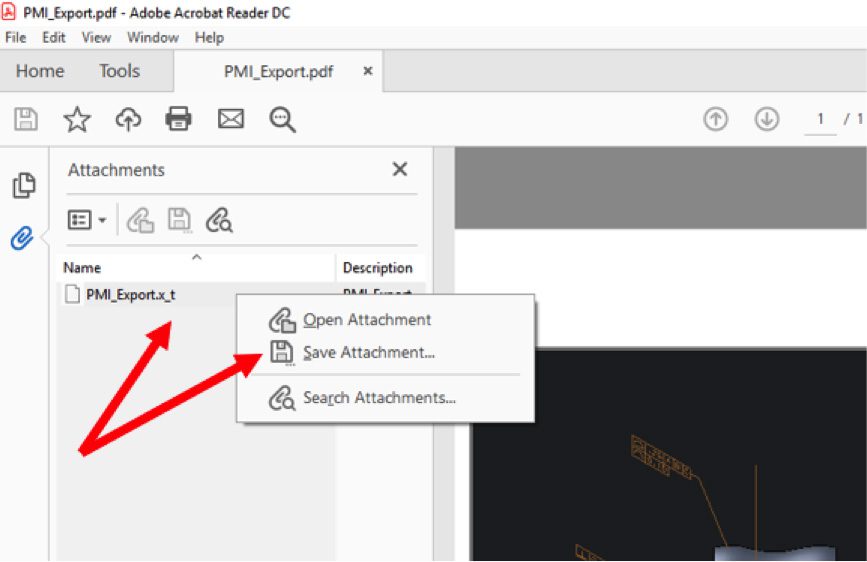The width and height of the screenshot is (867, 562).
Task: Open the attachments panel options dropdown
Action: click(x=87, y=220)
